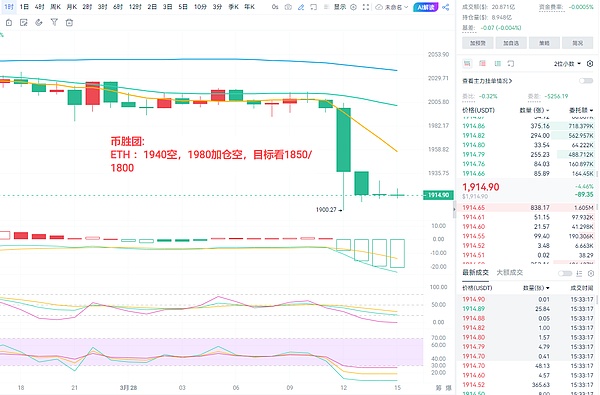Viewport: 600px width, 395px height.
Task: Open the filter funnel icon
Action: pyautogui.click(x=54, y=23)
